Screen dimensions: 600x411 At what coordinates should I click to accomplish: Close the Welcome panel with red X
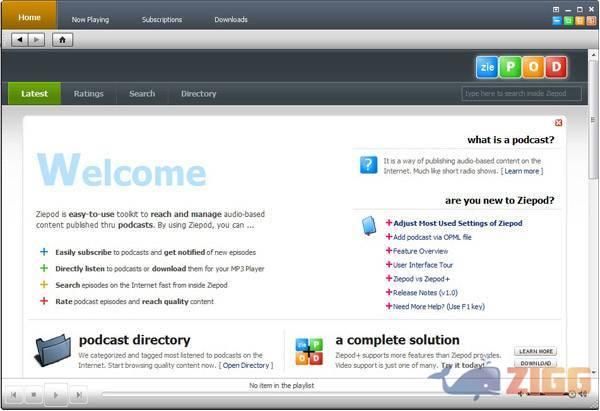558,123
